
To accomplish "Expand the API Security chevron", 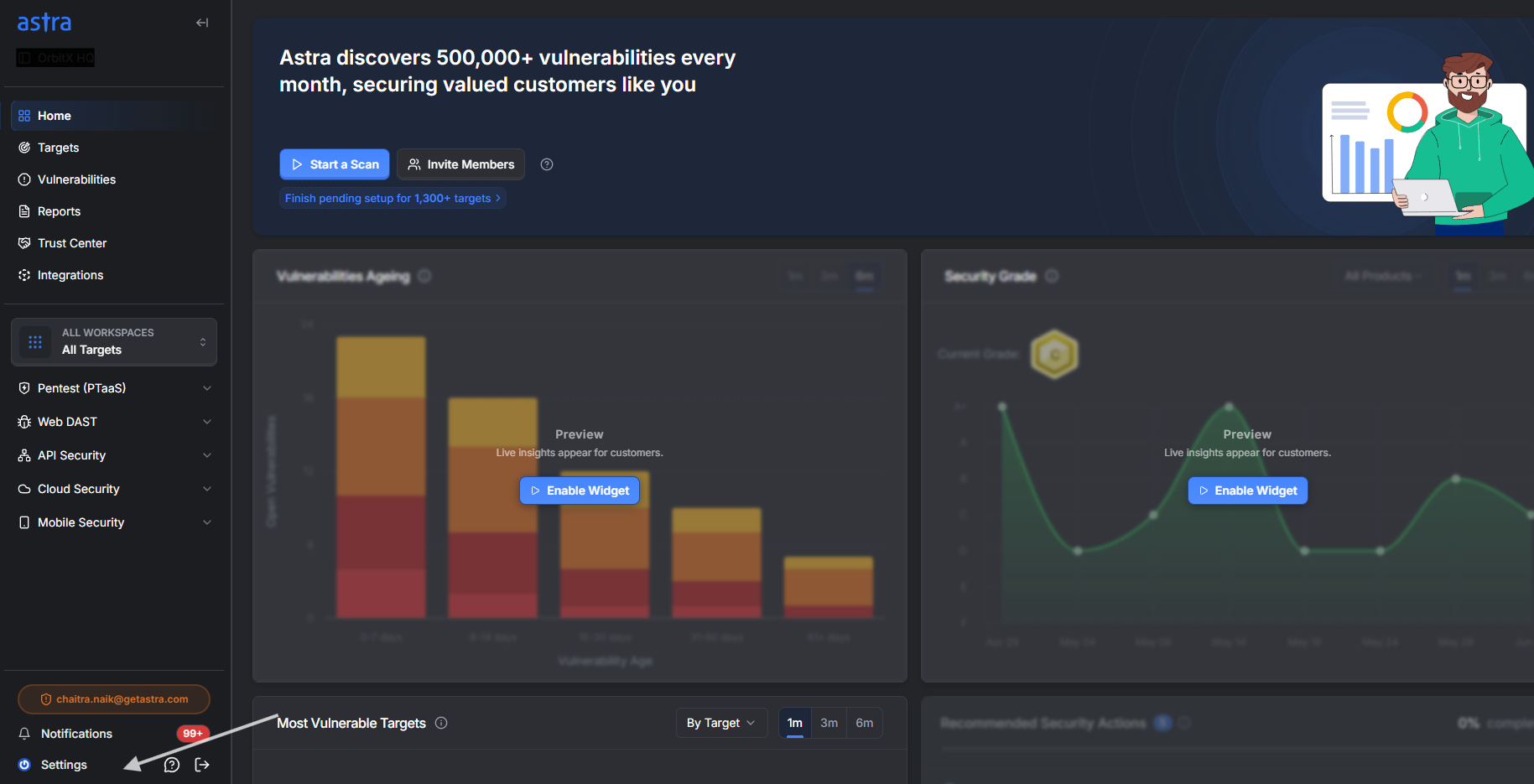I will click(207, 455).
